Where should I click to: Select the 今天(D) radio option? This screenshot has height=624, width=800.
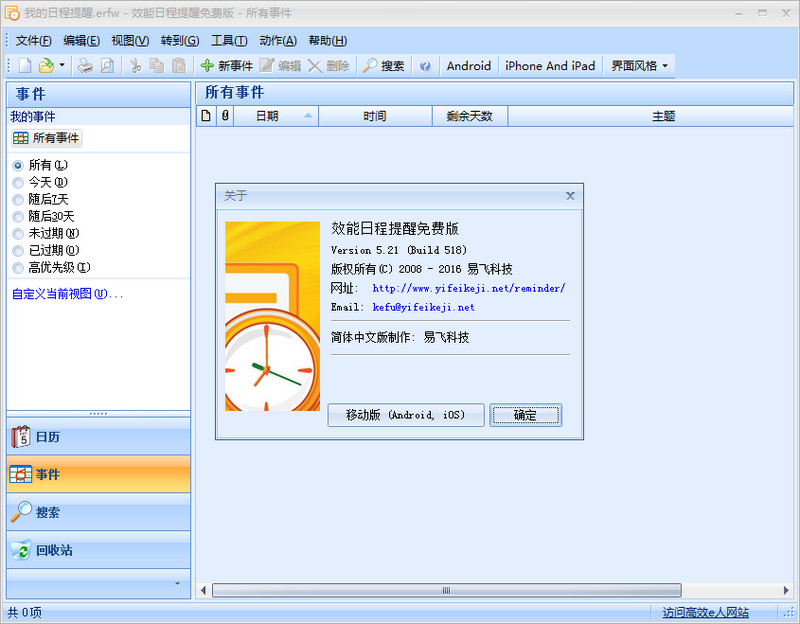(x=40, y=182)
